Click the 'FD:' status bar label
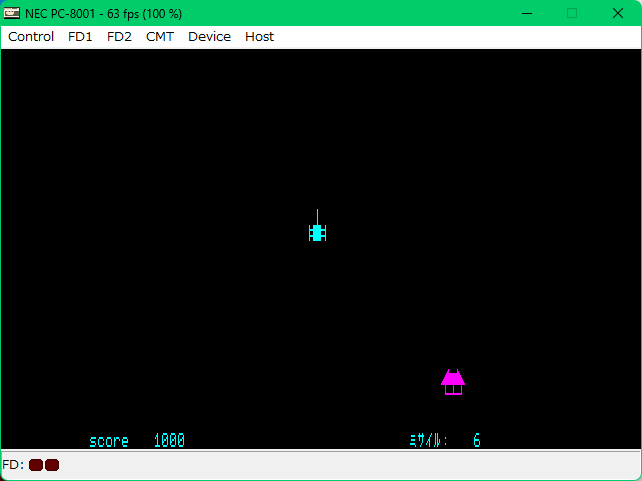The width and height of the screenshot is (642, 481). pos(13,465)
